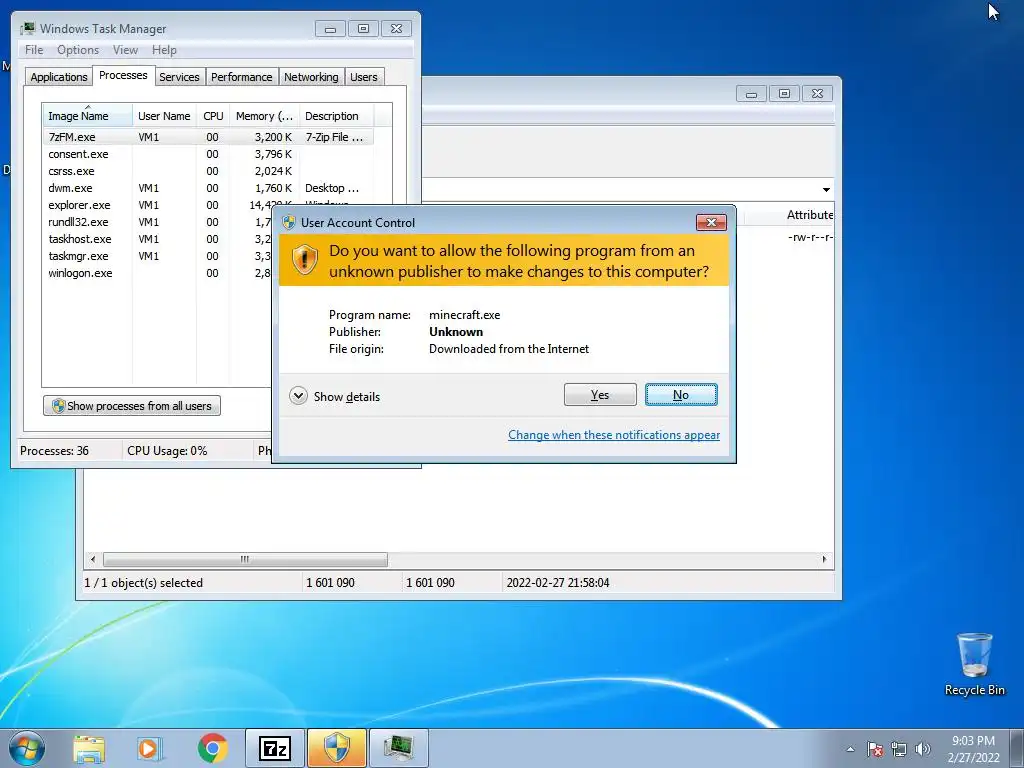Minimize the Windows Task Manager window
Image resolution: width=1024 pixels, height=768 pixels.
330,29
